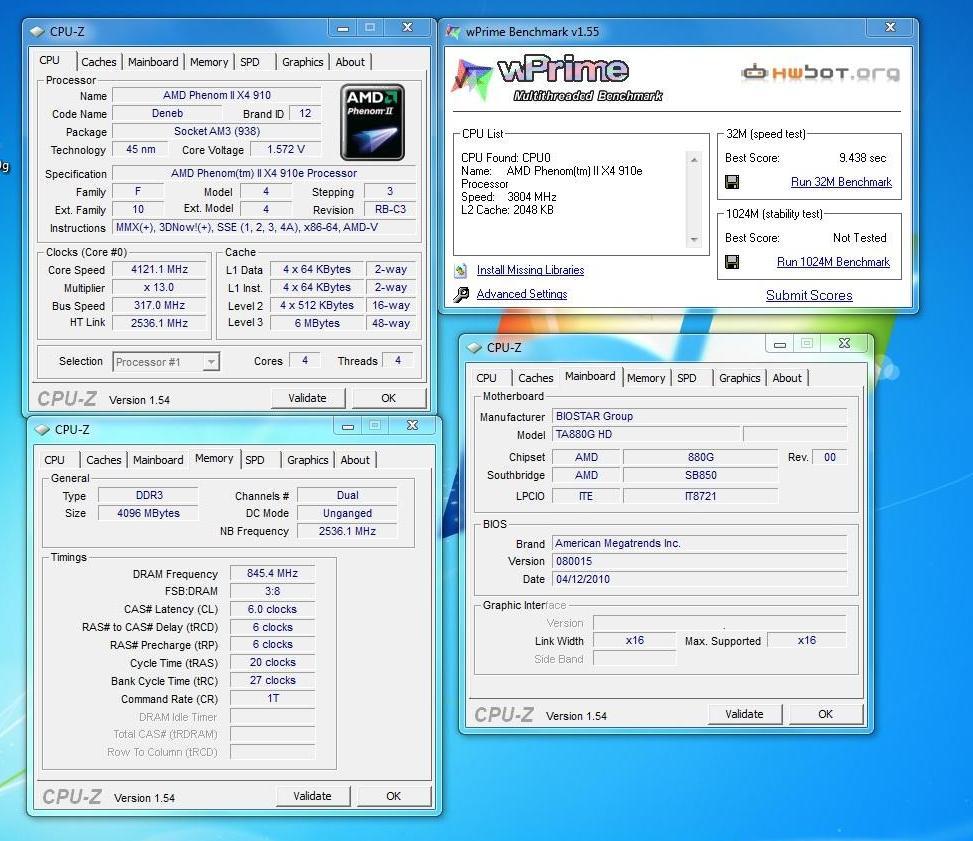Click the BIOSTAR Group manufacturer field
Screen dimensions: 973x841
[x=699, y=416]
